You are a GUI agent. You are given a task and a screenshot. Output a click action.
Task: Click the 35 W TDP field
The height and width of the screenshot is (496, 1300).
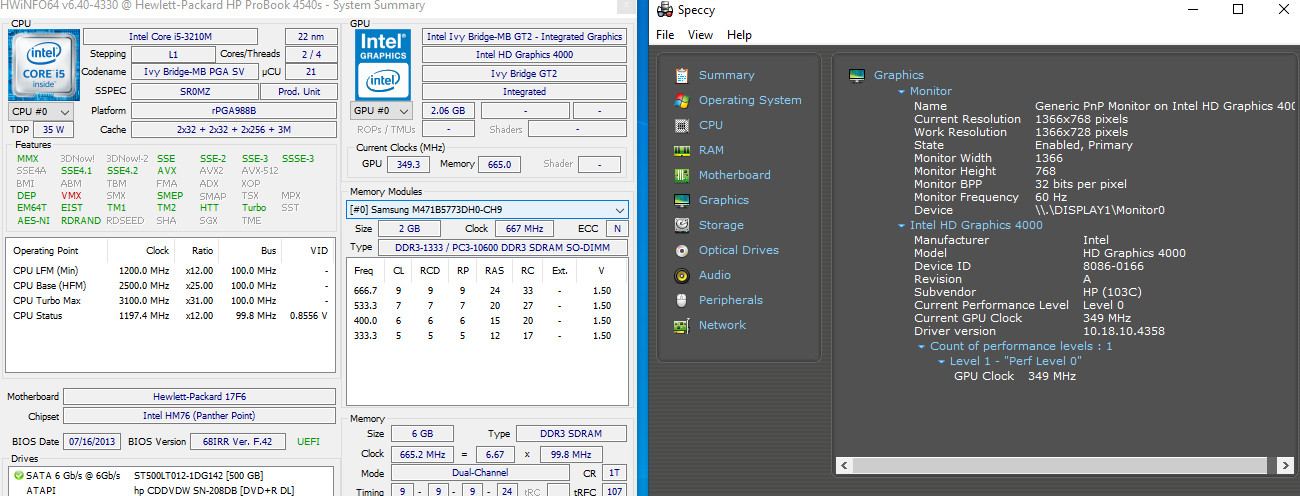click(x=53, y=130)
